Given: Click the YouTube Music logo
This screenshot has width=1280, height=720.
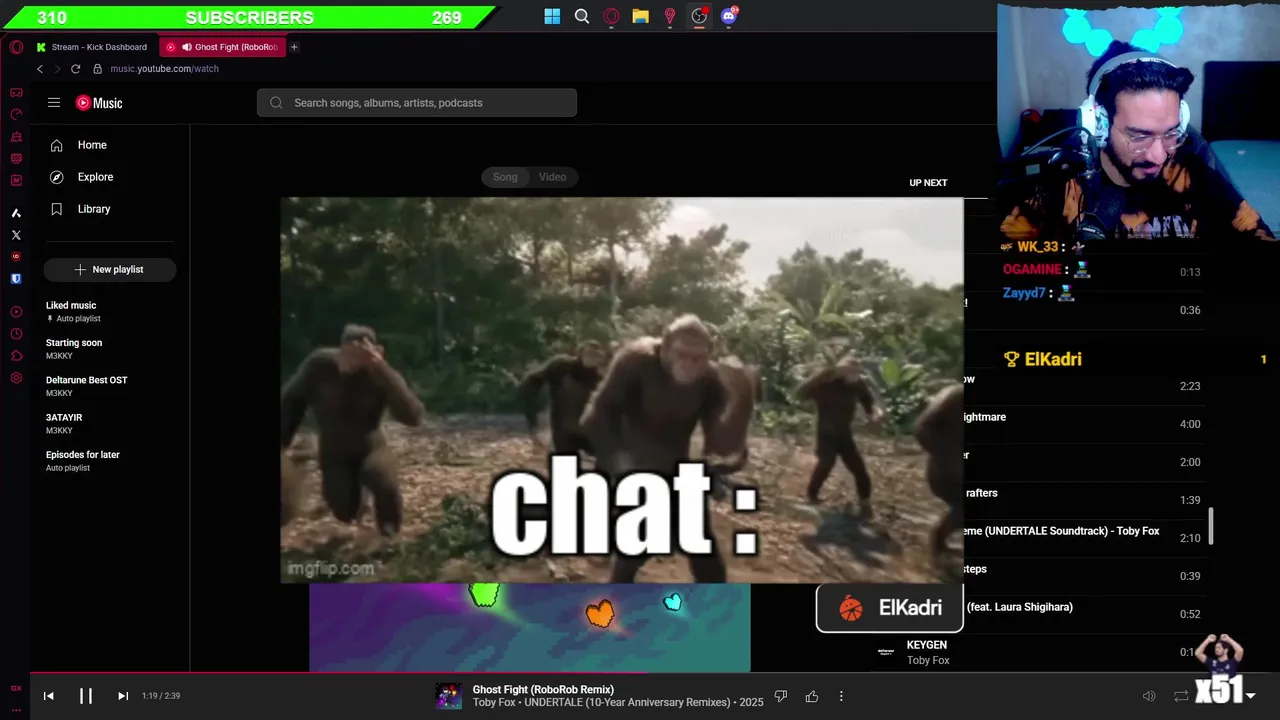Looking at the screenshot, I should [x=99, y=103].
